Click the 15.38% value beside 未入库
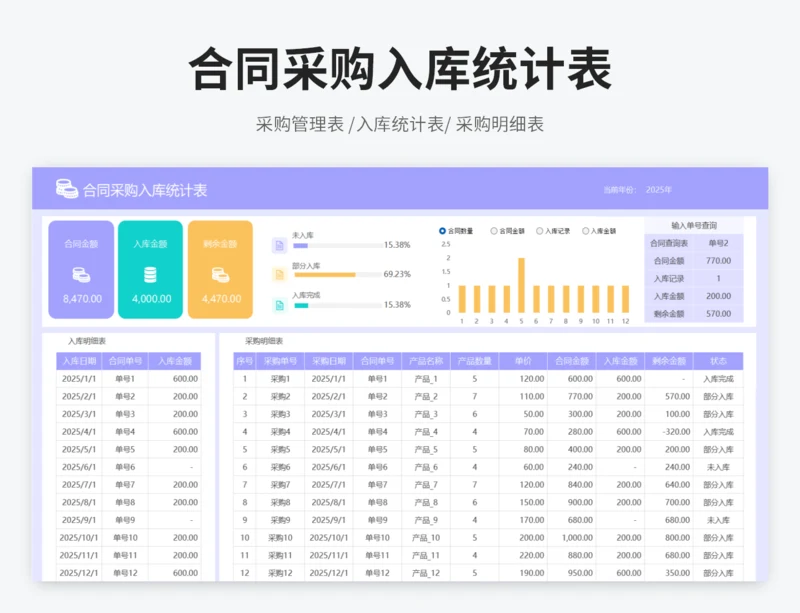Screen dimensions: 800x613 [x=397, y=245]
